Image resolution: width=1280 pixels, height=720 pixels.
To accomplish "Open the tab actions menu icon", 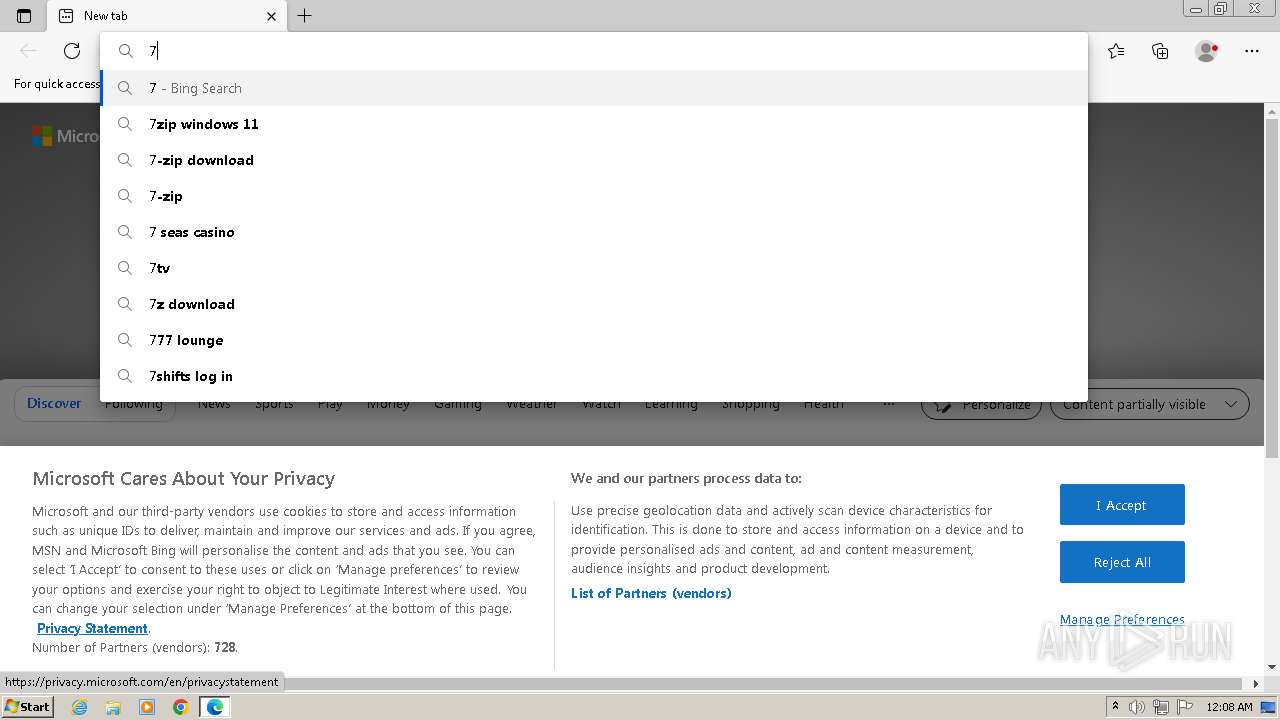I will (x=24, y=16).
